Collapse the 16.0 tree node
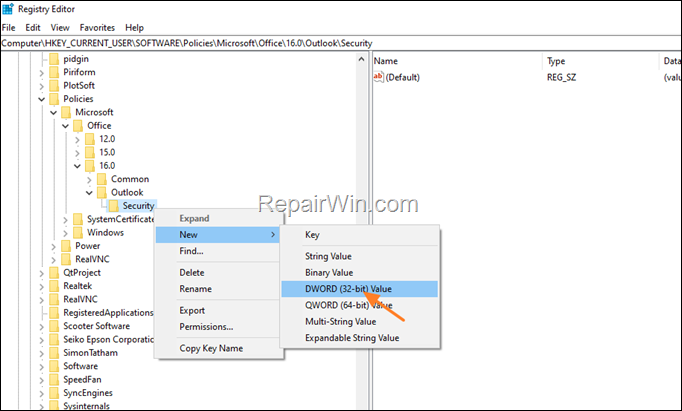Viewport: 682px width, 411px height. (x=77, y=166)
